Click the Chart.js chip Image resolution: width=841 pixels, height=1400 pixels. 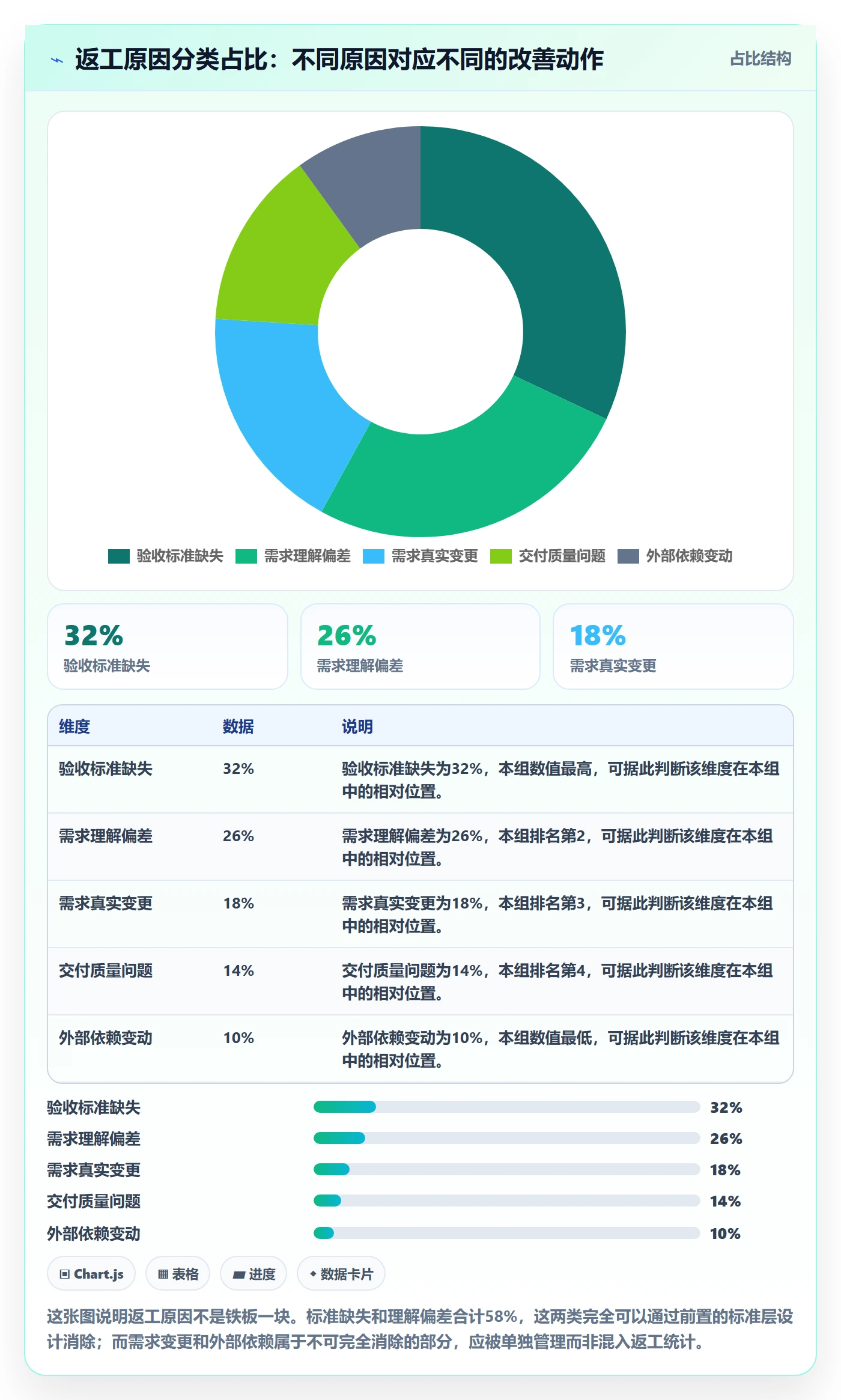pyautogui.click(x=91, y=1273)
